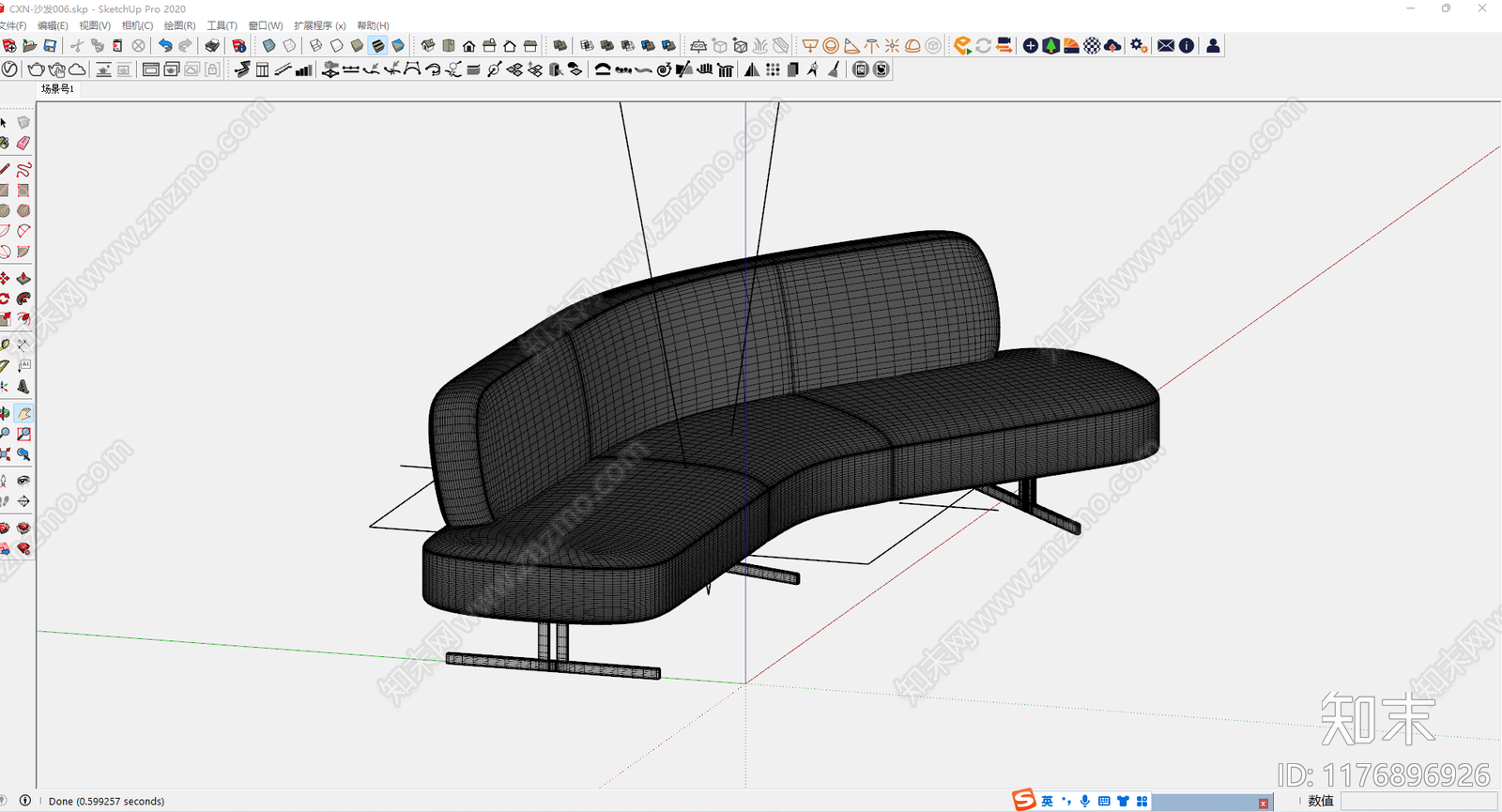Select the Text label tool
This screenshot has height=812, width=1502.
pos(23,366)
